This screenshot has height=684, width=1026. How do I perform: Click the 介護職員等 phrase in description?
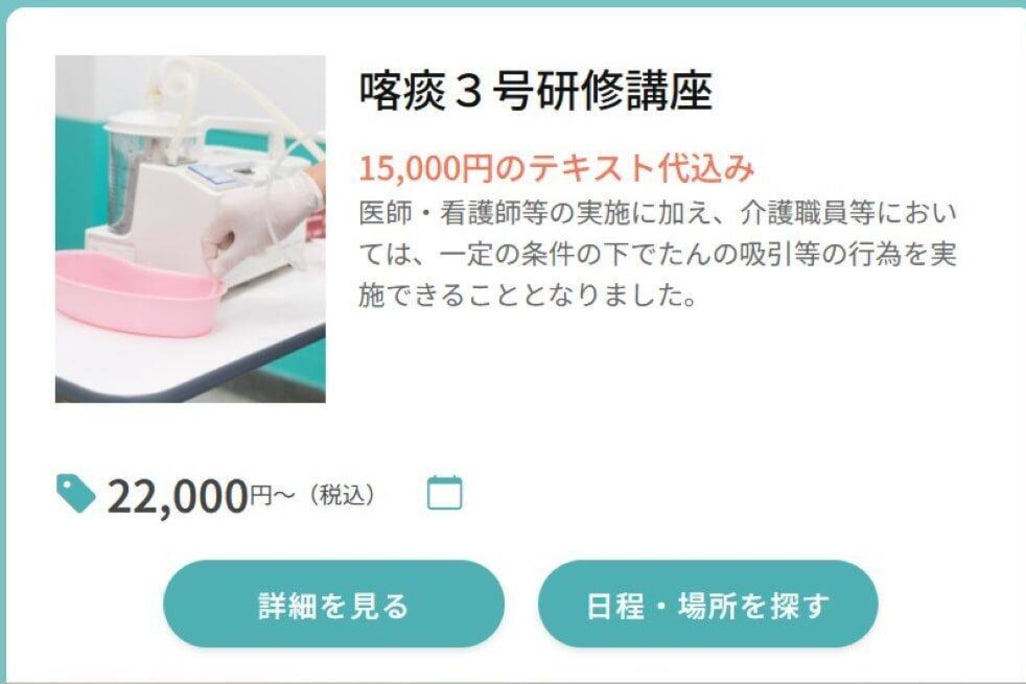click(807, 213)
